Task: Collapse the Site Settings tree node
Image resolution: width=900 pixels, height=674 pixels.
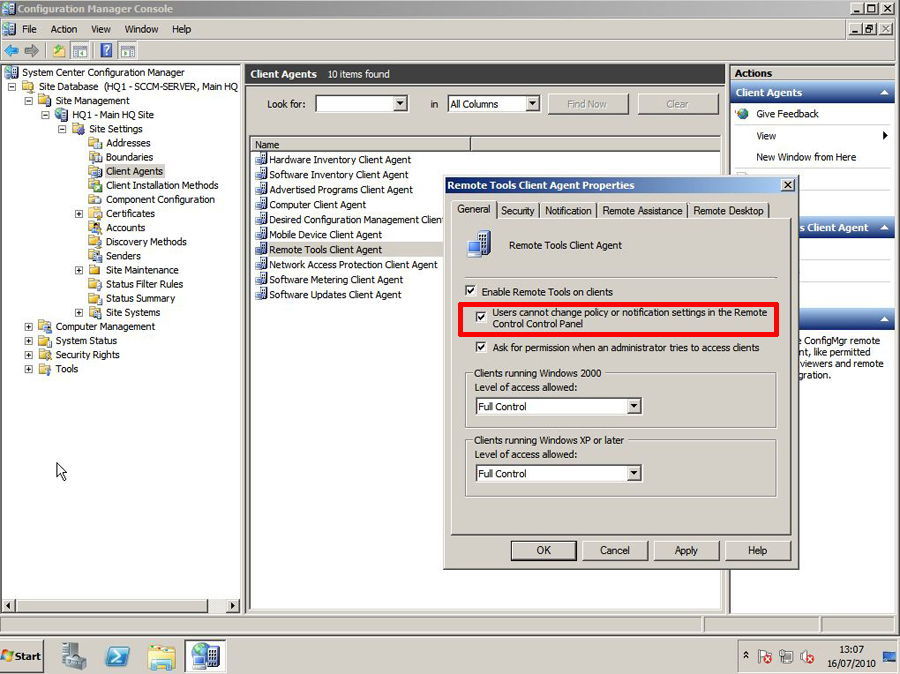Action: tap(62, 129)
